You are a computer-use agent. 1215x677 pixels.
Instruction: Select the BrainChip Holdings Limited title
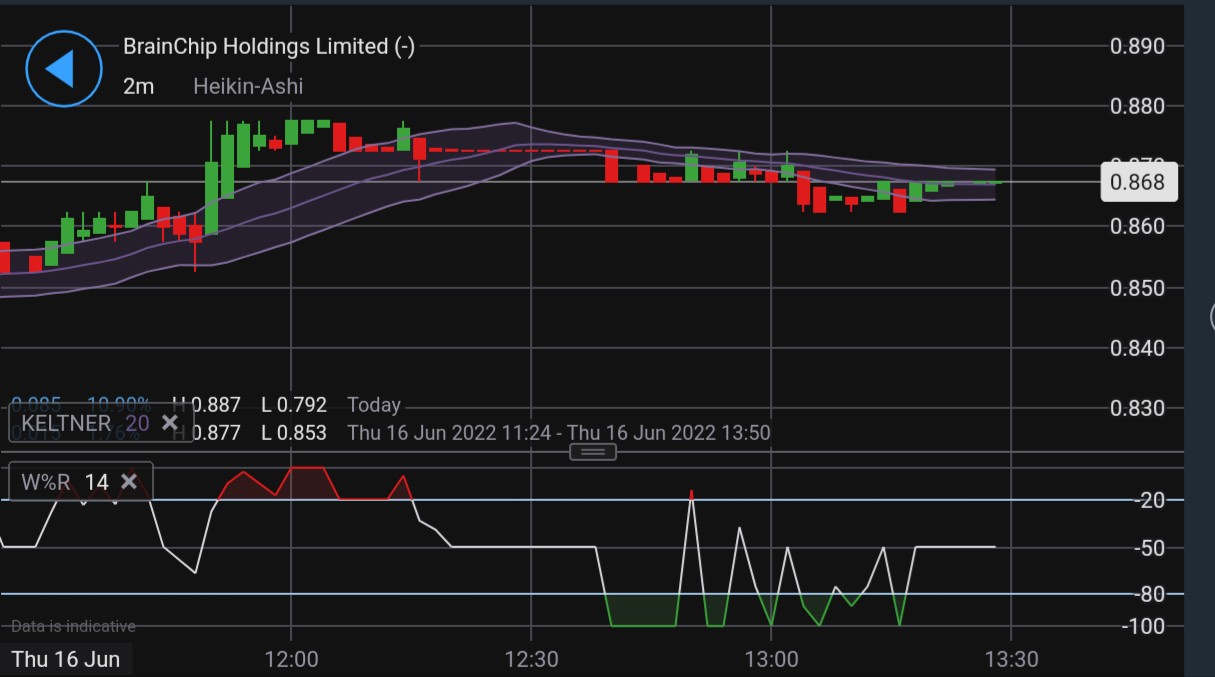pos(269,46)
